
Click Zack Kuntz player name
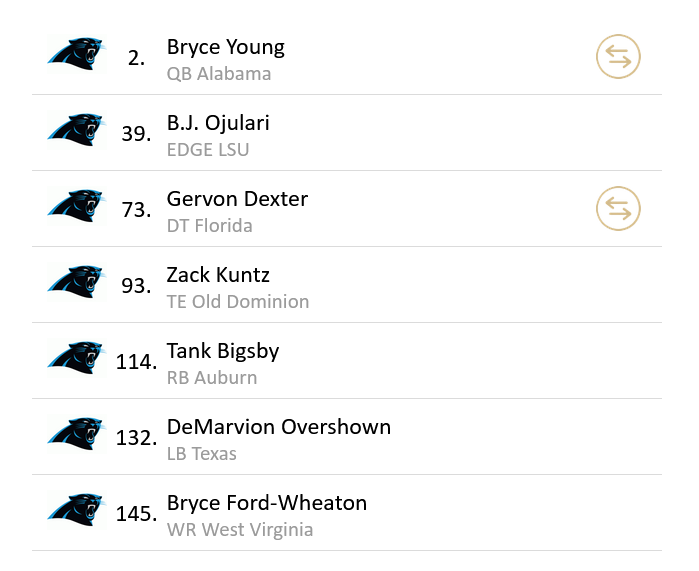click(218, 275)
